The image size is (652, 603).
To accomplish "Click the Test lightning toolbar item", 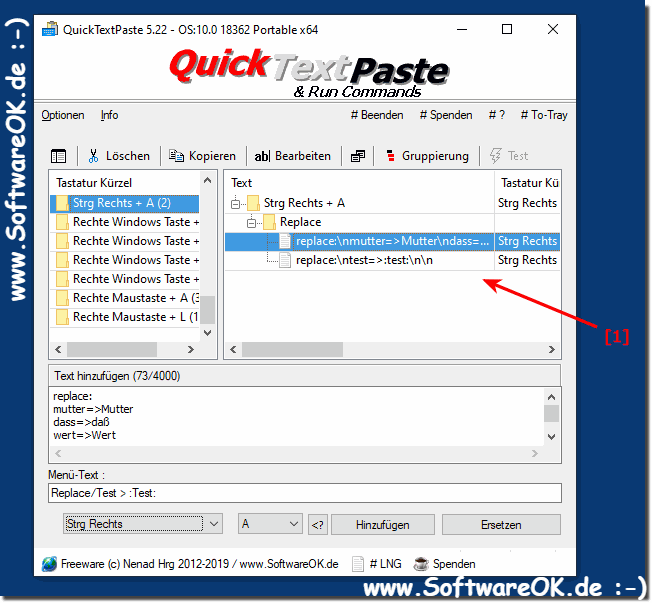I will click(x=509, y=156).
